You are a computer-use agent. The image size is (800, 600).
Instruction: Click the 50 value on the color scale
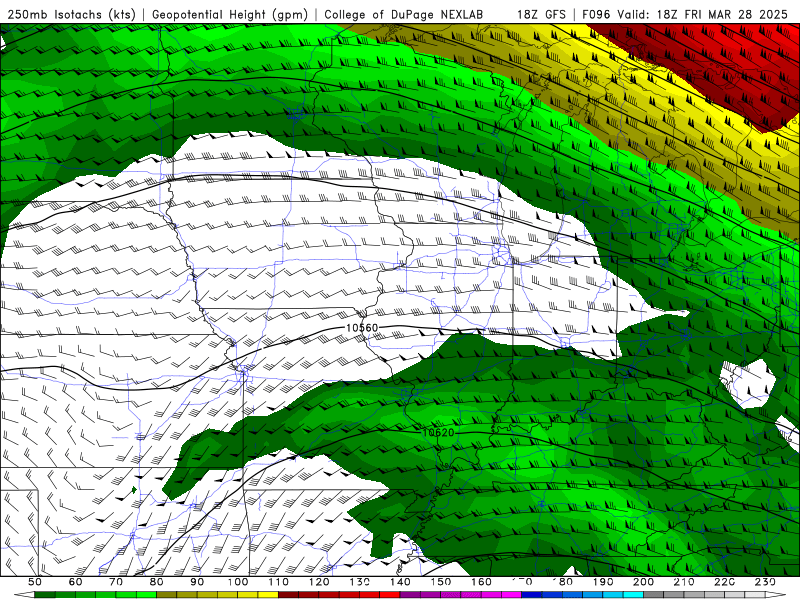point(35,582)
